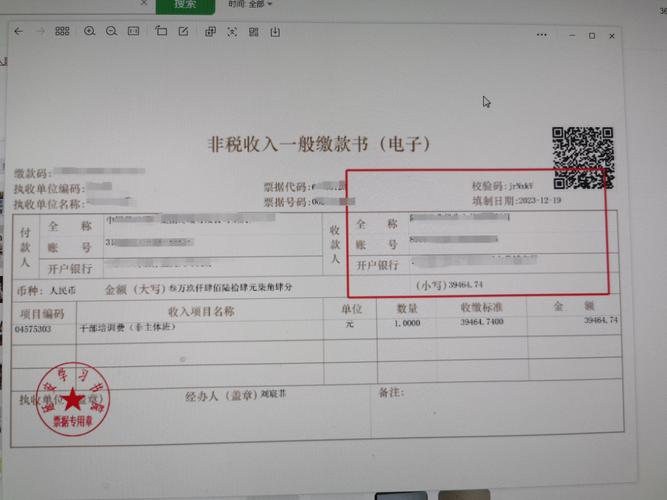Click the 收款人 vertical header cell

tap(335, 244)
